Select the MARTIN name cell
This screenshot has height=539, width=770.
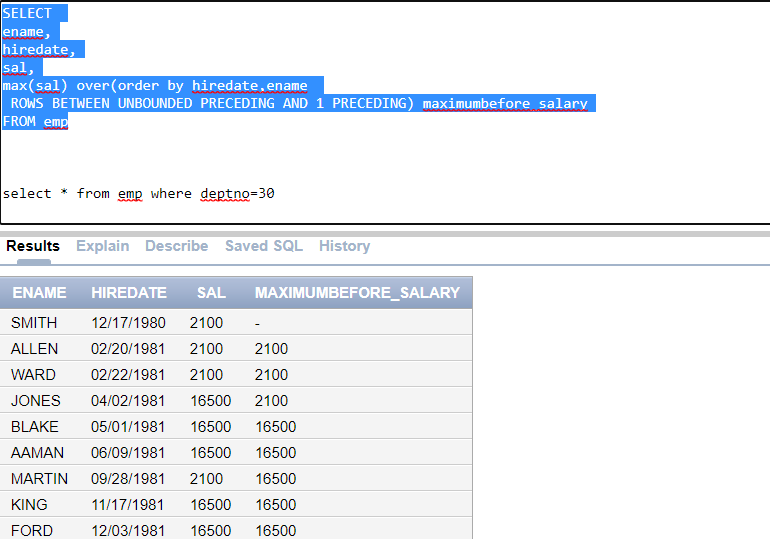(39, 479)
